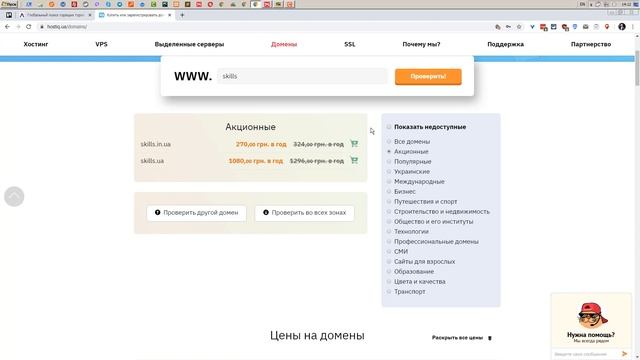Click the '1080,00 грн. в год' price
The image size is (640, 360).
coord(256,161)
